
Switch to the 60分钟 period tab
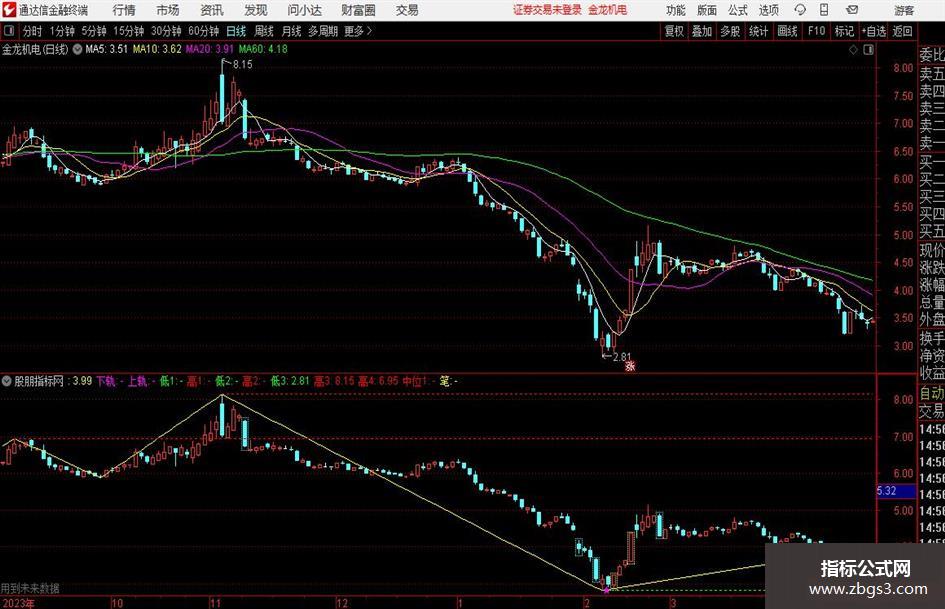(x=203, y=31)
